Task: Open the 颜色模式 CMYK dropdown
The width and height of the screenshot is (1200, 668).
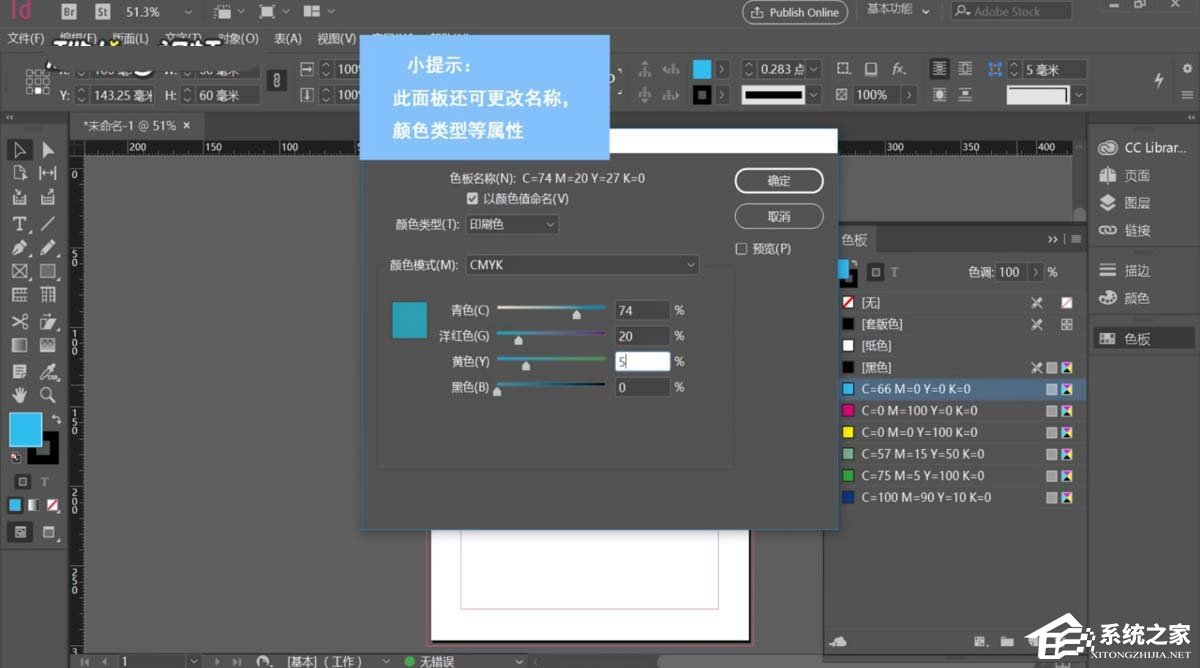Action: click(582, 265)
